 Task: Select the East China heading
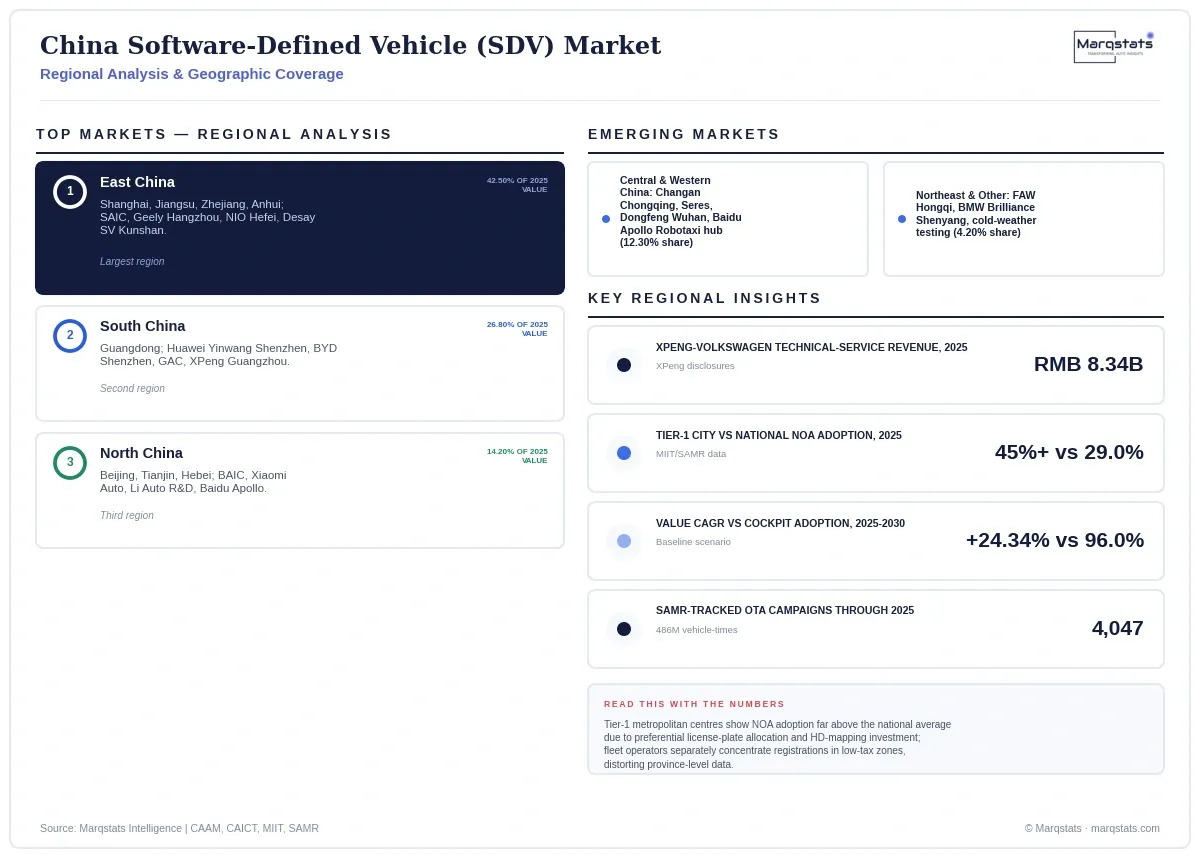pyautogui.click(x=137, y=182)
